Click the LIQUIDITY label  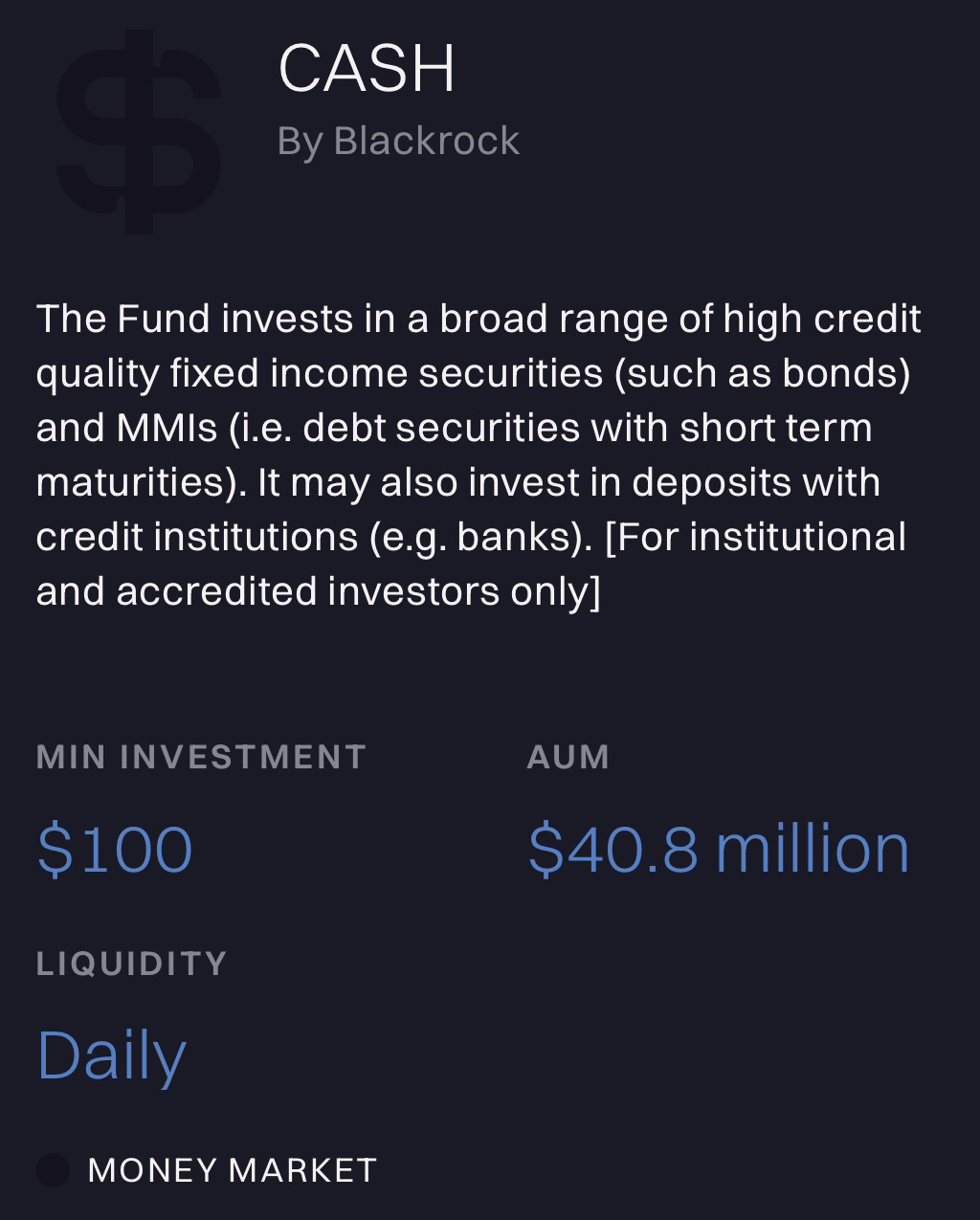point(132,963)
